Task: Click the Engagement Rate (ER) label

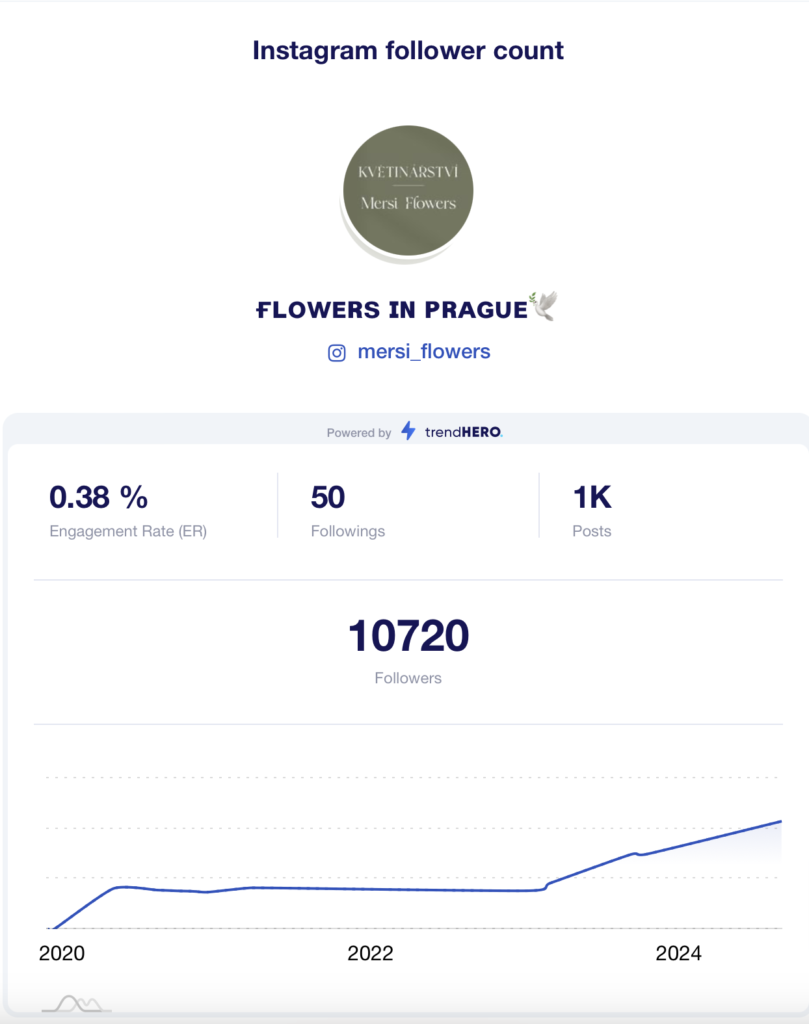Action: pos(128,531)
